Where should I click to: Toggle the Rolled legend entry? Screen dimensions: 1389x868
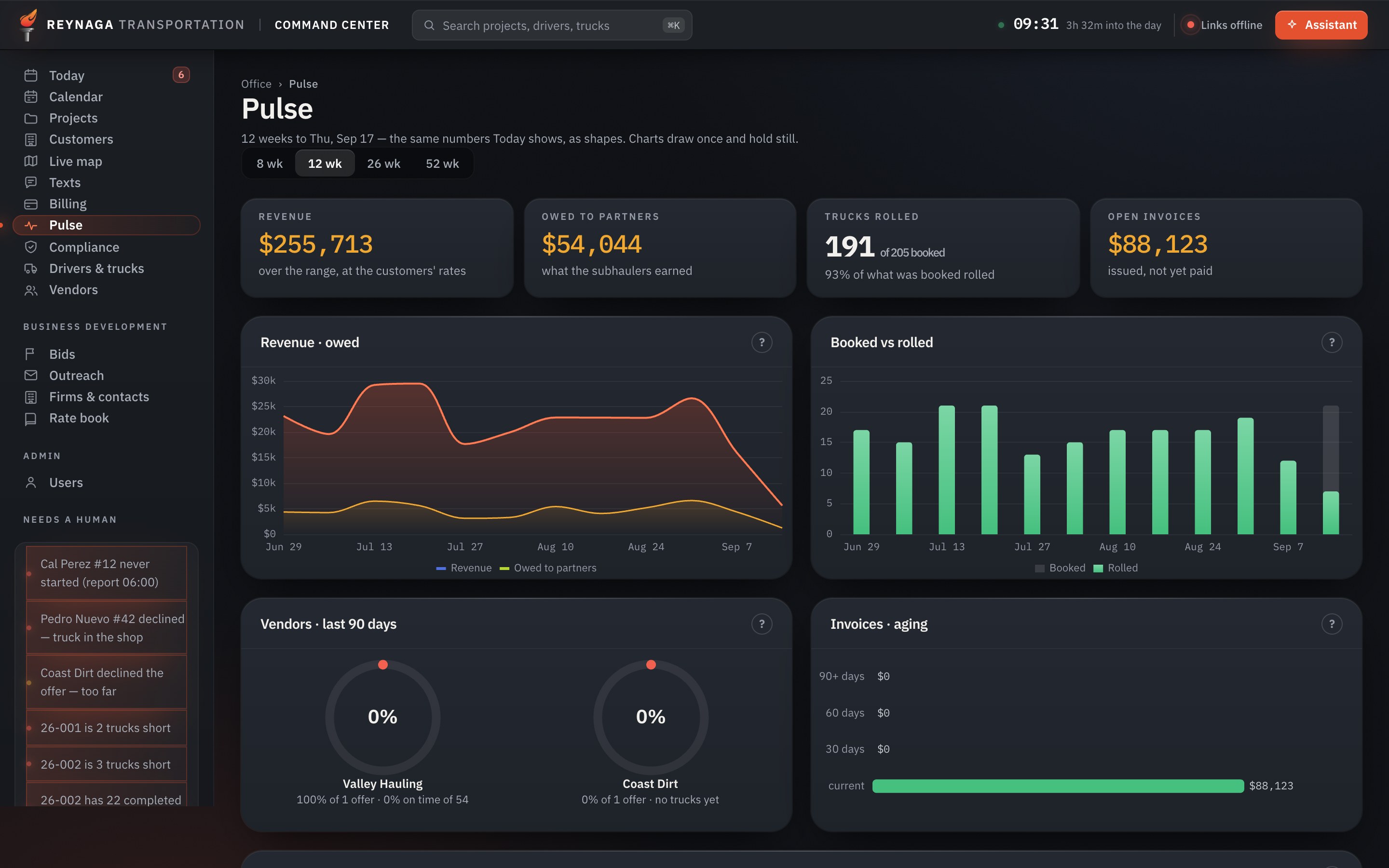point(1116,568)
